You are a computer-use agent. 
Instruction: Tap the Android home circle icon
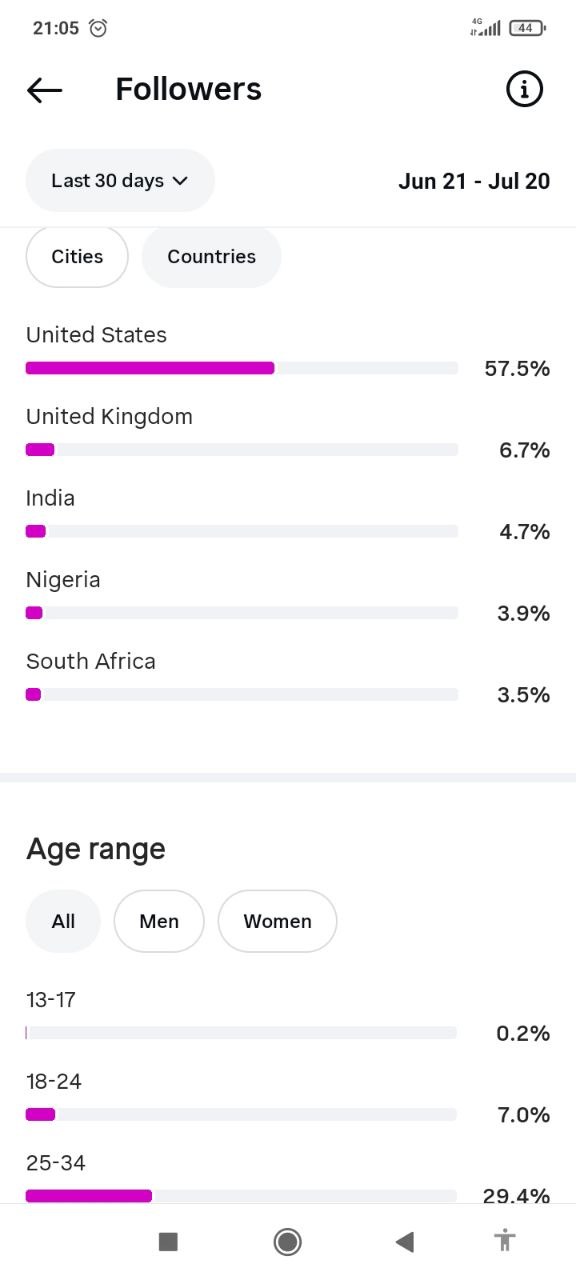(x=288, y=1242)
